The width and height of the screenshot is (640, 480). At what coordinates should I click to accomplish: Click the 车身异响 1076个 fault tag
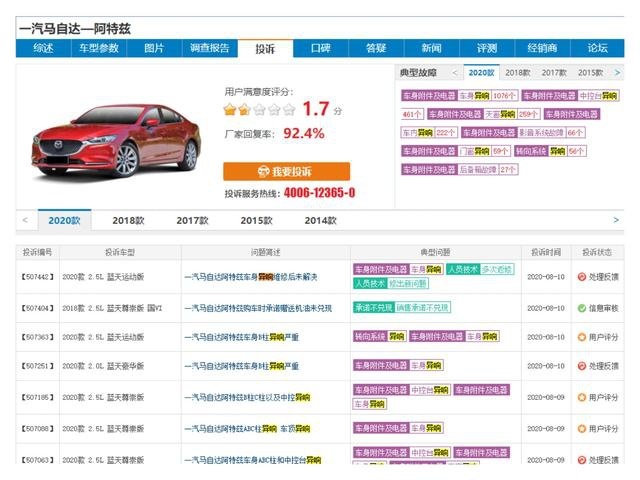coord(459,96)
